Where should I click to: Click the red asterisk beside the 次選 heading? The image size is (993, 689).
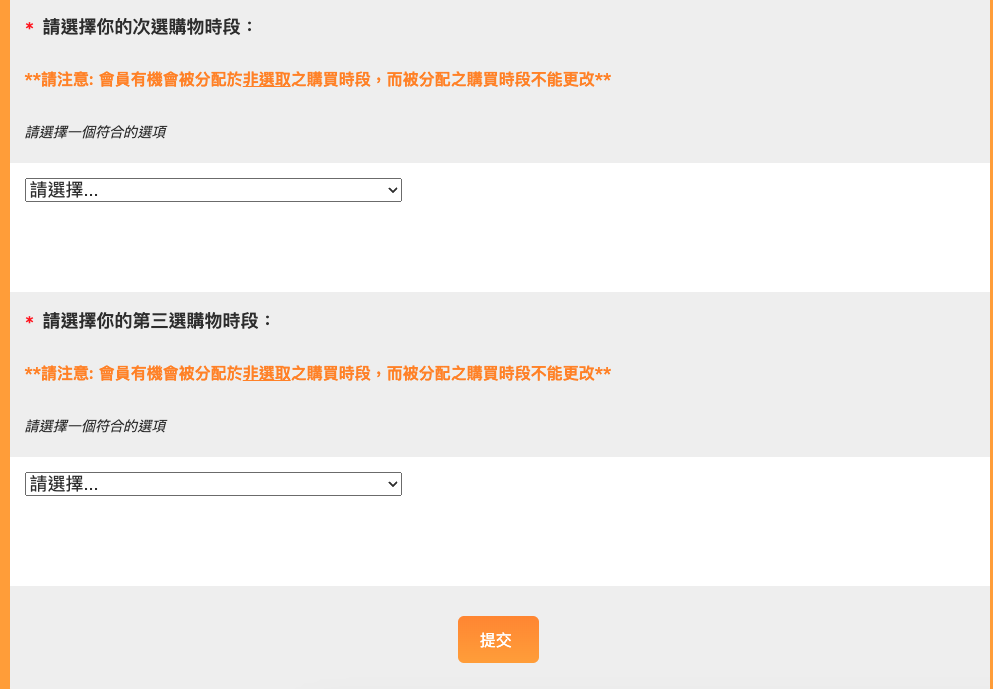(30, 28)
